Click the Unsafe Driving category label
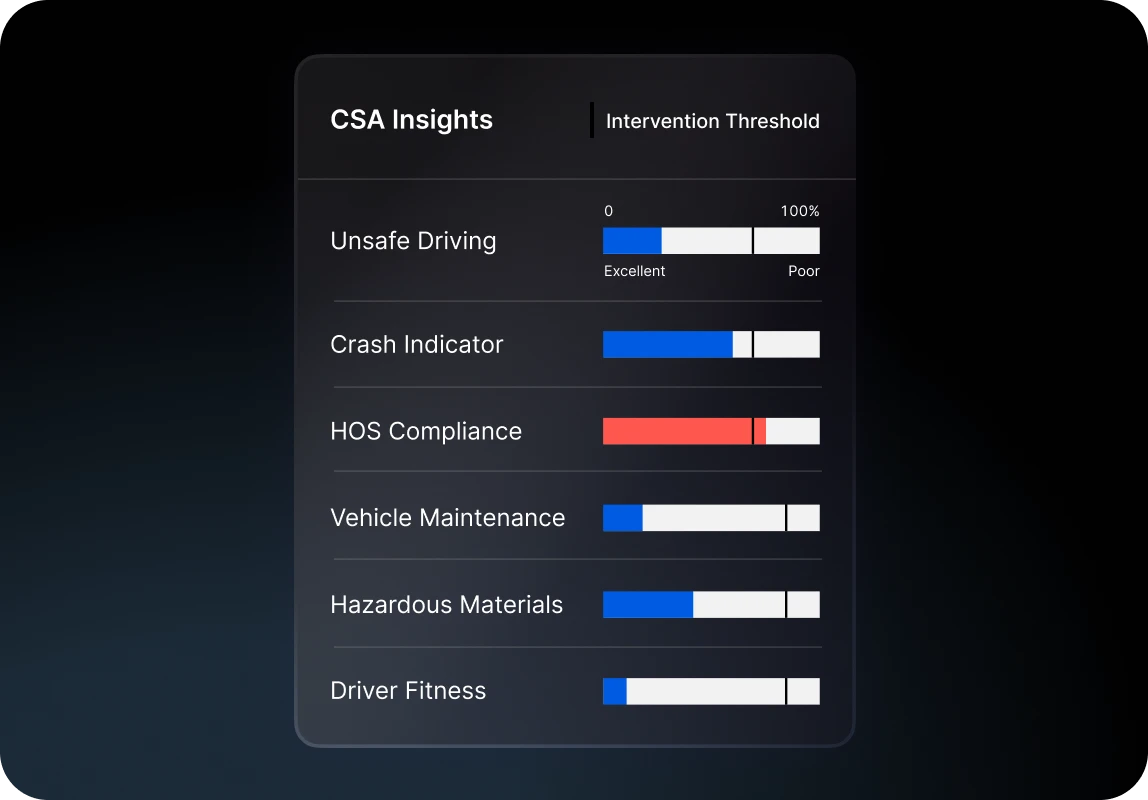 (x=413, y=241)
